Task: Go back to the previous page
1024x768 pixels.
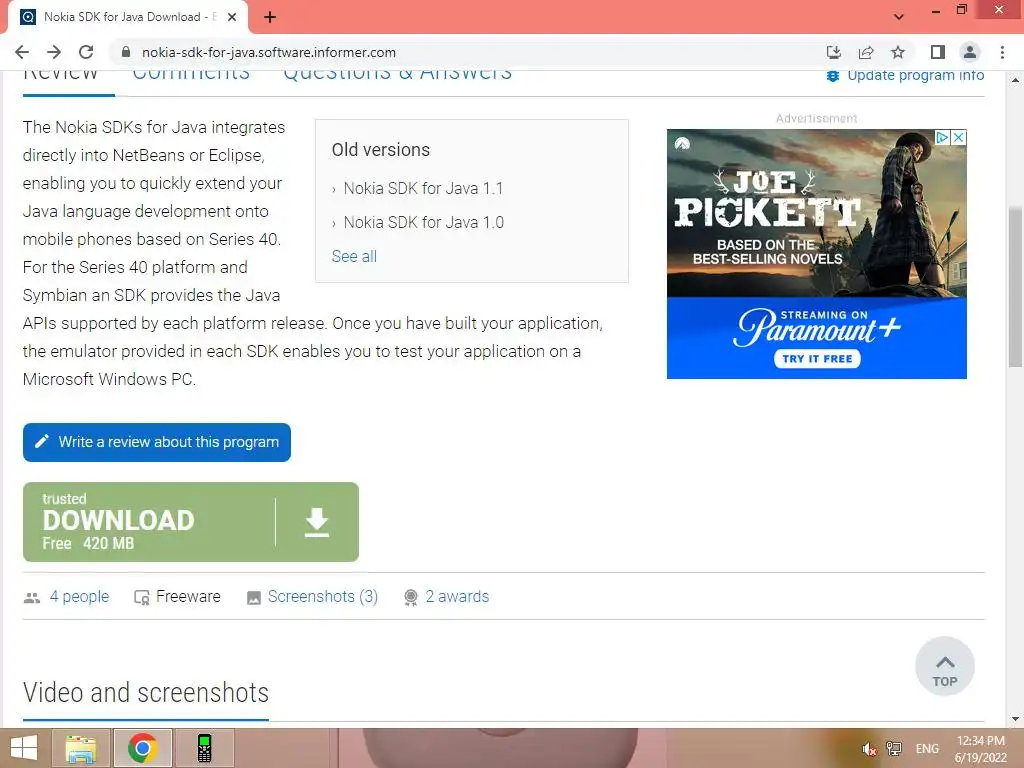Action: tap(22, 52)
